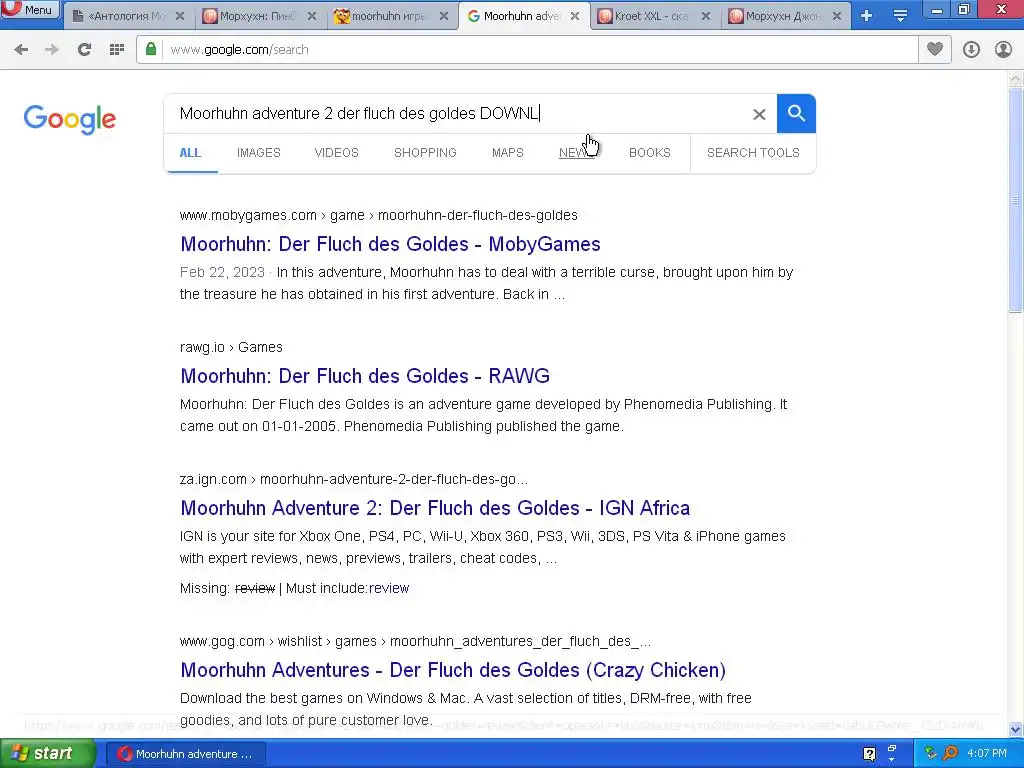Close the active Moorhuhn adve tab
Viewport: 1024px width, 768px height.
(575, 16)
